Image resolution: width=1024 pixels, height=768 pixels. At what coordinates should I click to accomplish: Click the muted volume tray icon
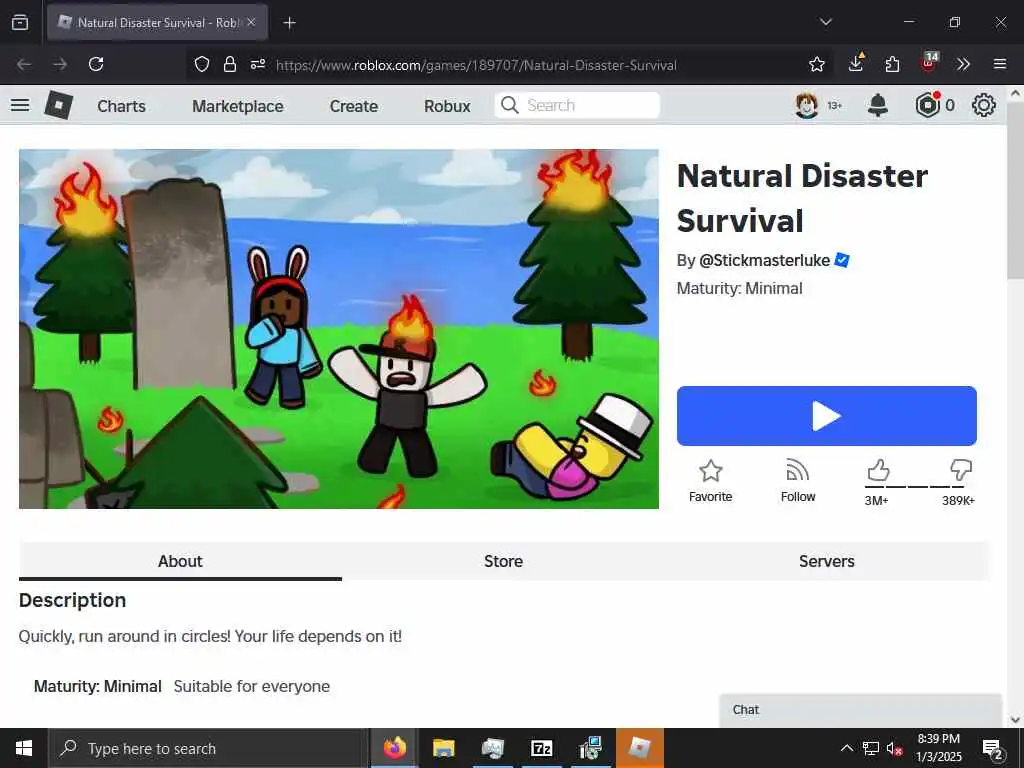point(895,749)
